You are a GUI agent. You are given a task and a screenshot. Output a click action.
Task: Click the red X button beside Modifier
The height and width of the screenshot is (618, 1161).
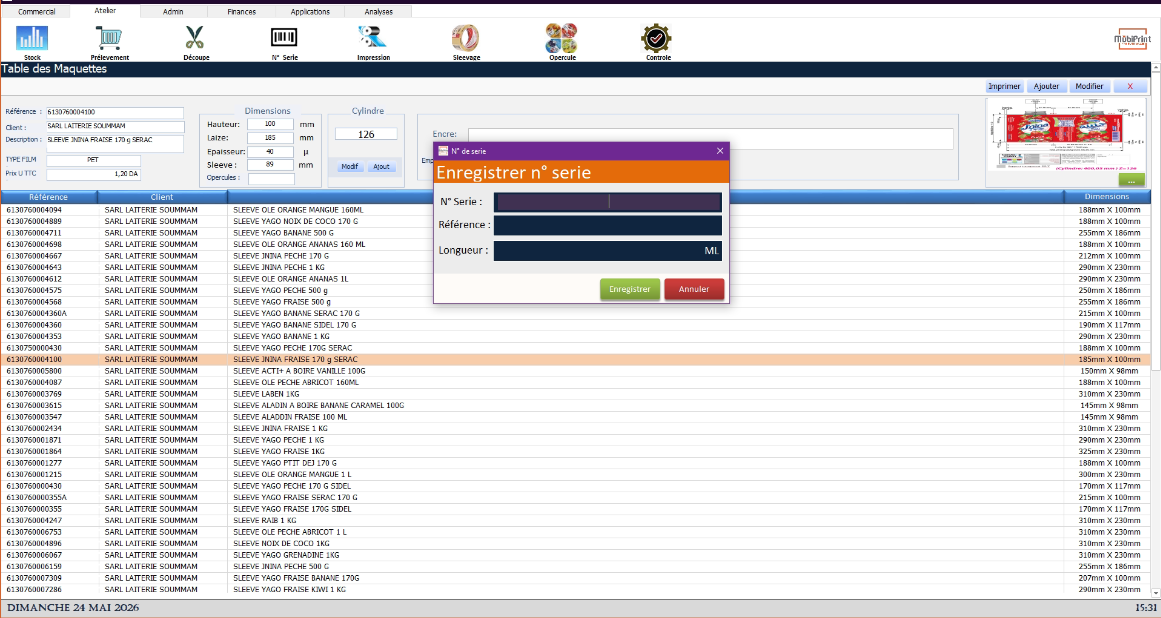[1130, 87]
